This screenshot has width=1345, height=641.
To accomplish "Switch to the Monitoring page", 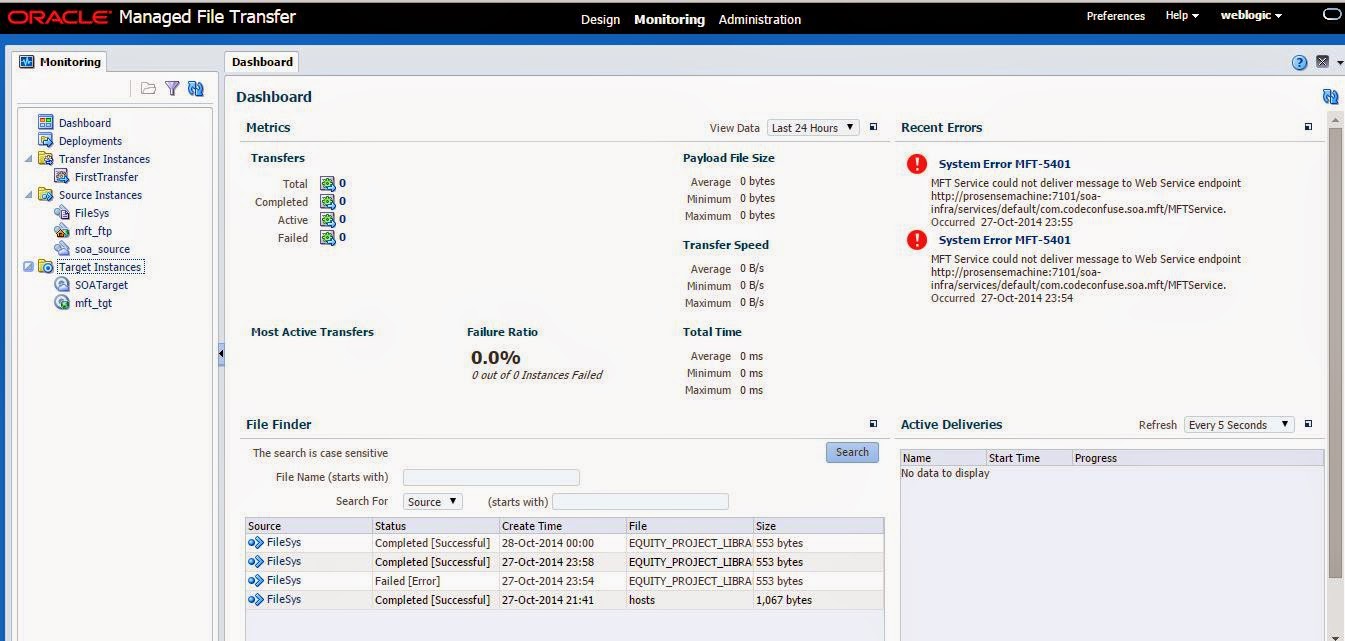I will (669, 19).
